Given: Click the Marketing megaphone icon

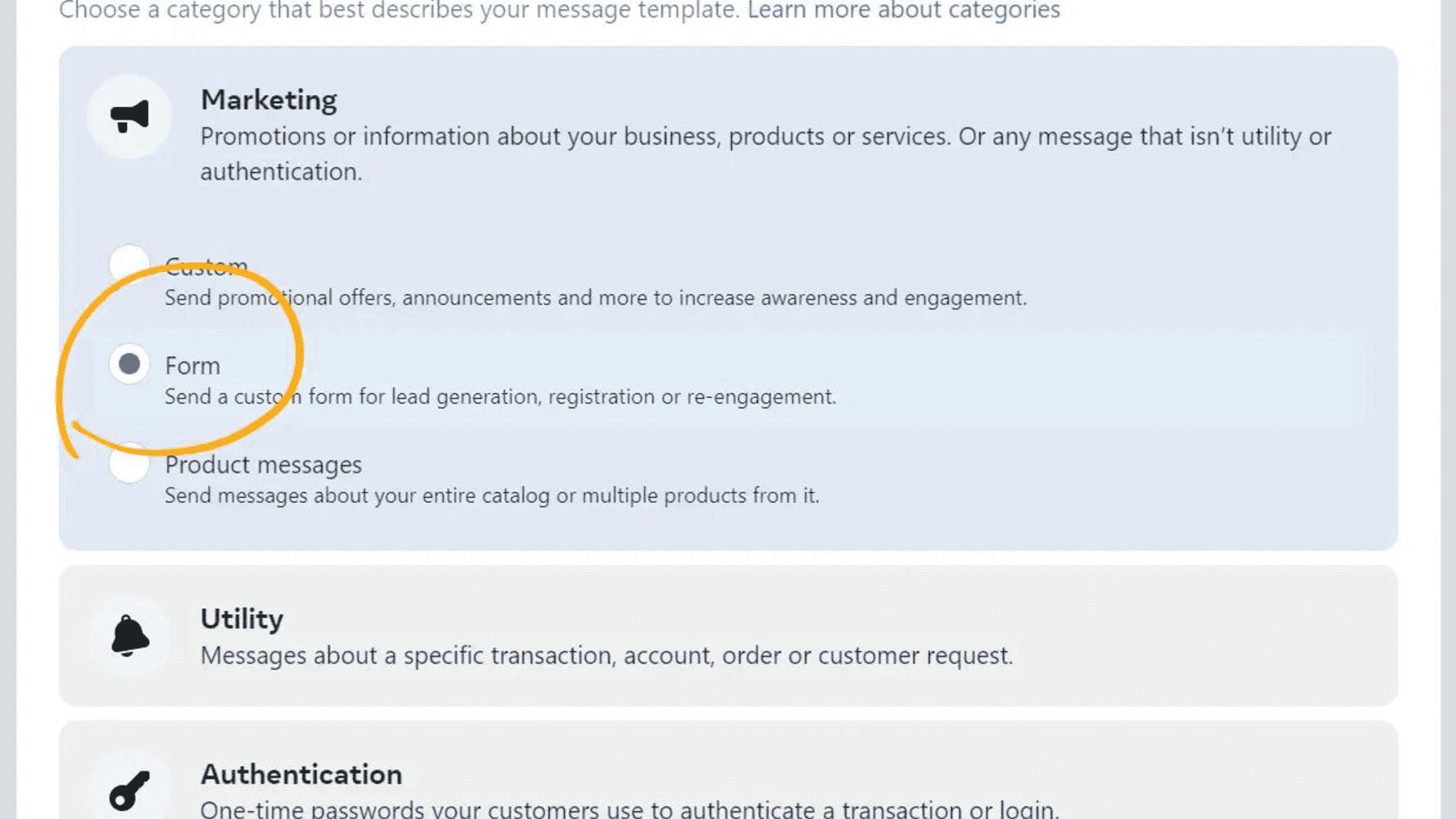Looking at the screenshot, I should coord(129,116).
